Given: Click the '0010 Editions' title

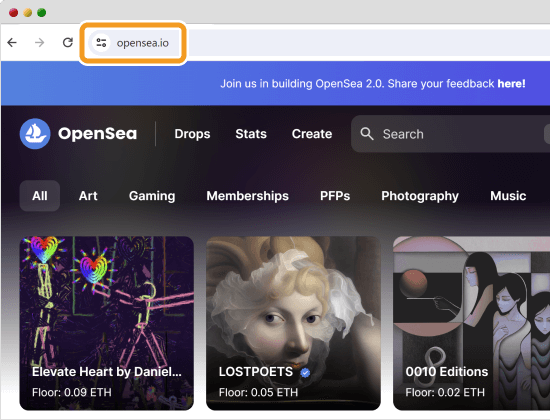Looking at the screenshot, I should click(447, 372).
